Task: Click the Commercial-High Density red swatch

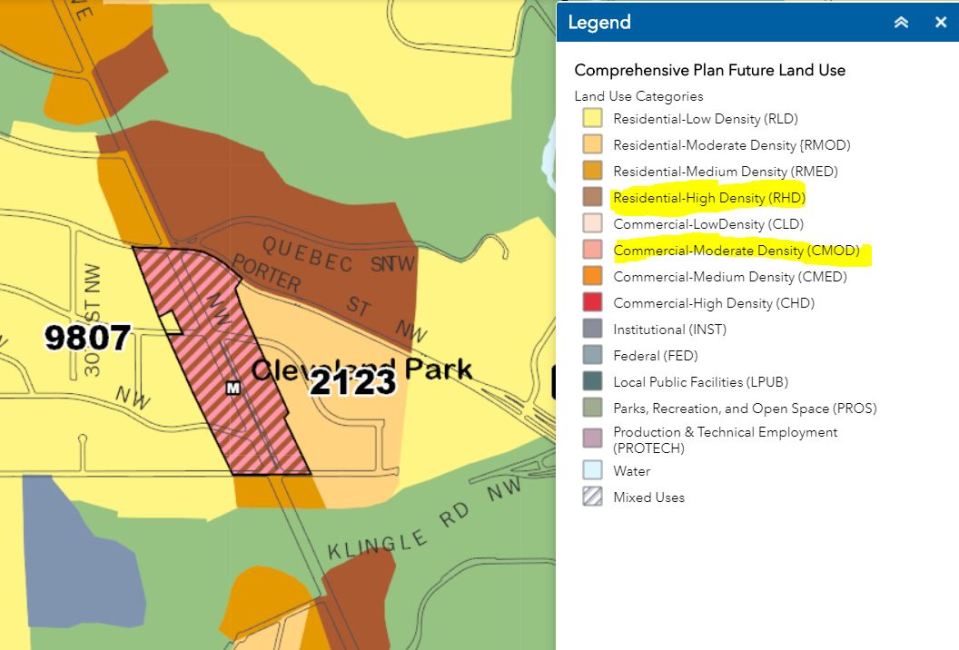Action: pyautogui.click(x=592, y=303)
